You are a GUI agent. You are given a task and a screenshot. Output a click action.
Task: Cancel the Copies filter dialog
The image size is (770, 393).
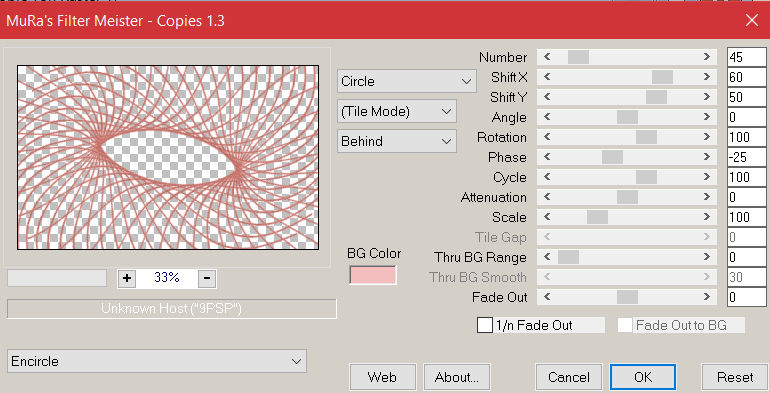(569, 377)
